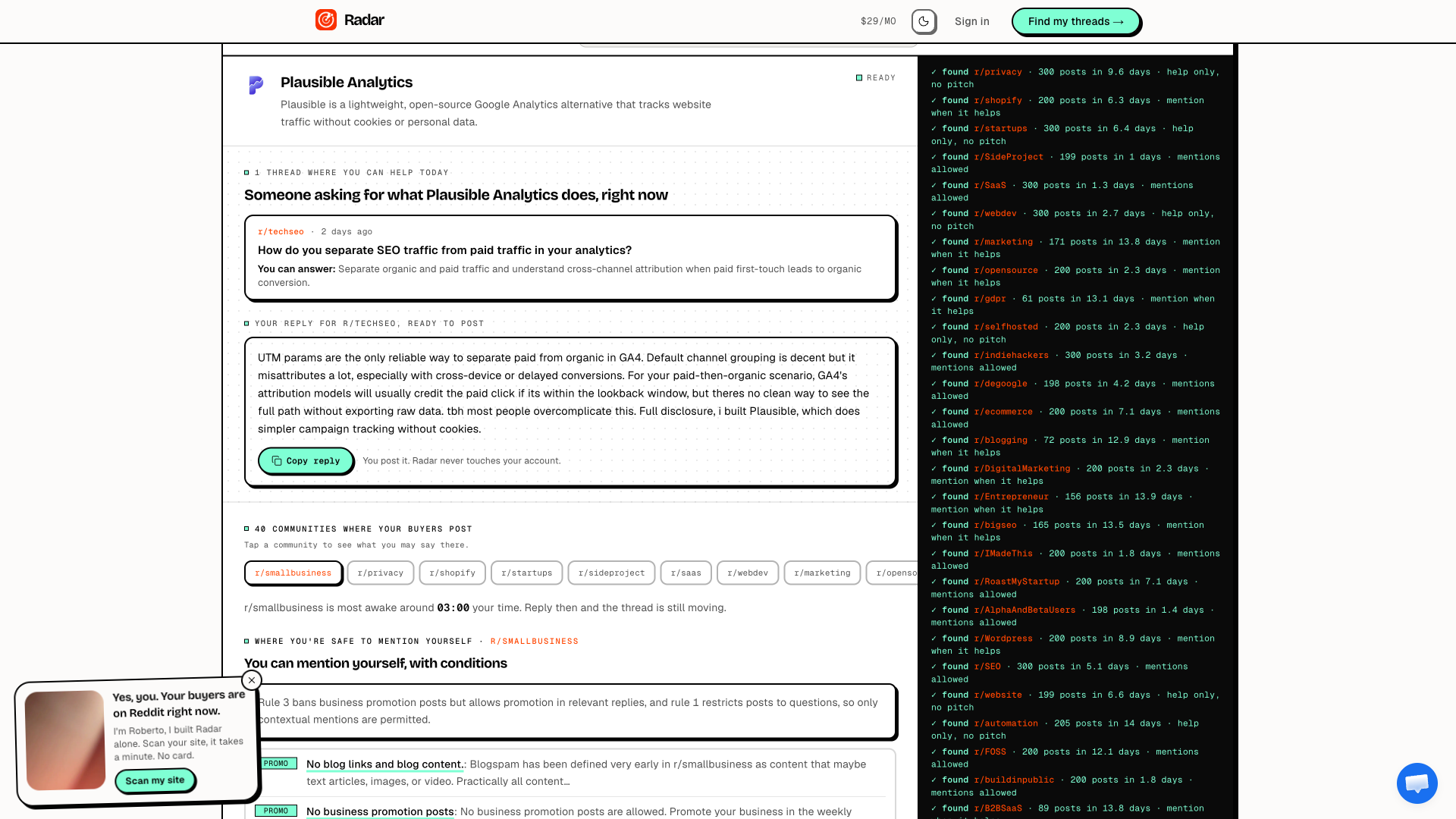Viewport: 1456px width, 819px height.
Task: Open the chat support bubble
Action: 1417,783
